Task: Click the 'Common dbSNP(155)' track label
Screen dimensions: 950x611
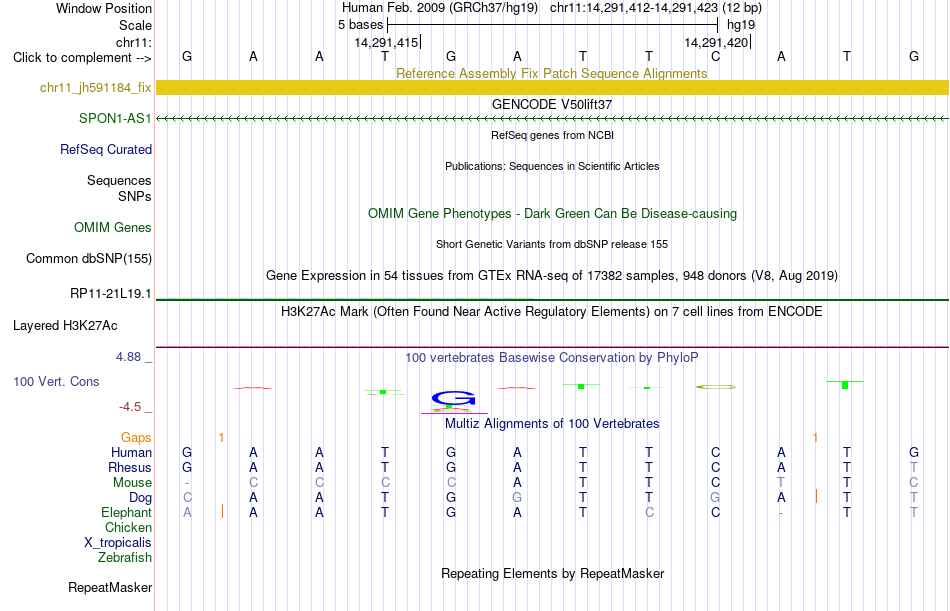Action: tap(89, 258)
